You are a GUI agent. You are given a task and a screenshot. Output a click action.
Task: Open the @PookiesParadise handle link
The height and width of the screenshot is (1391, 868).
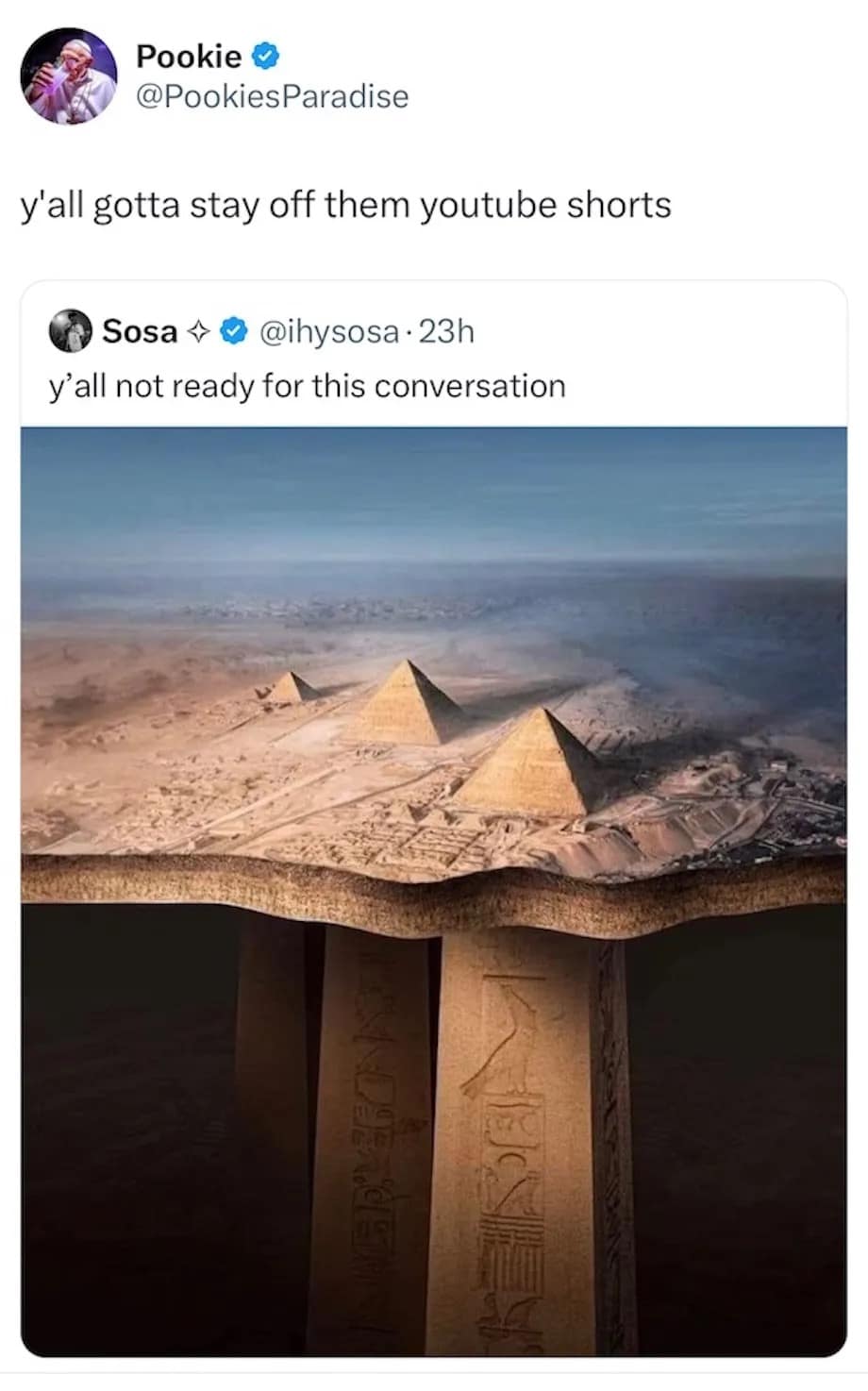pyautogui.click(x=273, y=96)
